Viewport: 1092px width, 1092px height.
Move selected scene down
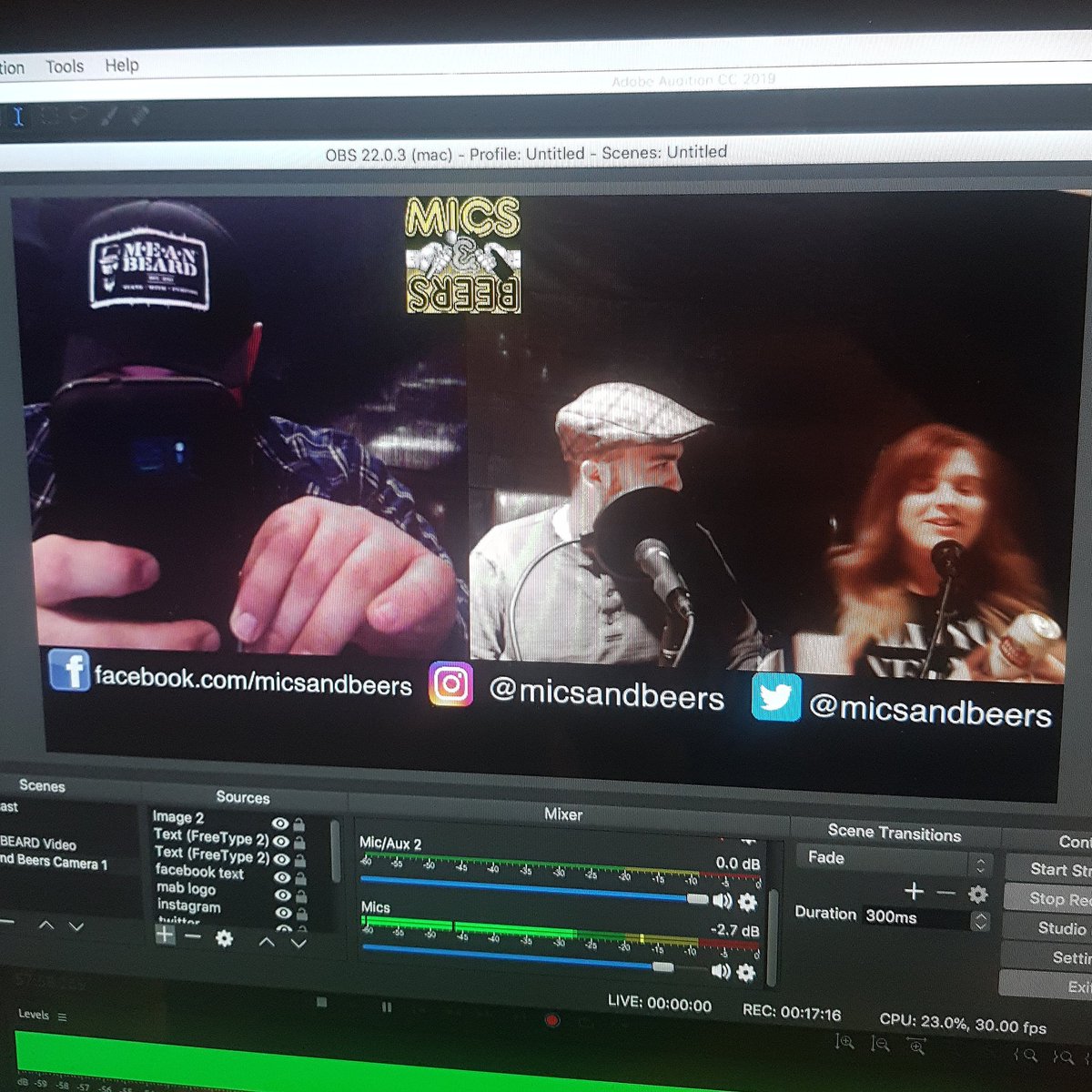76,926
